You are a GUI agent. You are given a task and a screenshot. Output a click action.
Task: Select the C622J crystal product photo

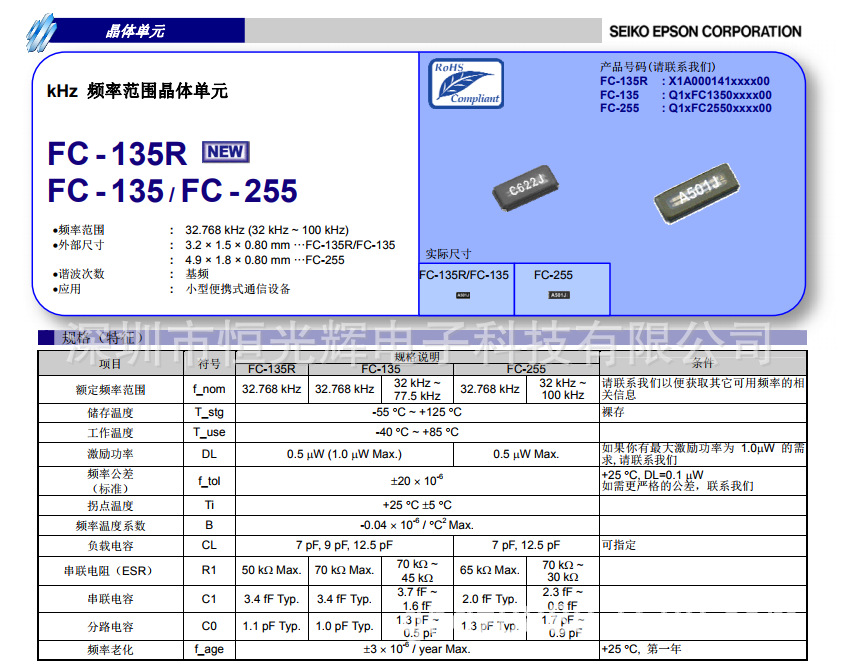[x=525, y=187]
